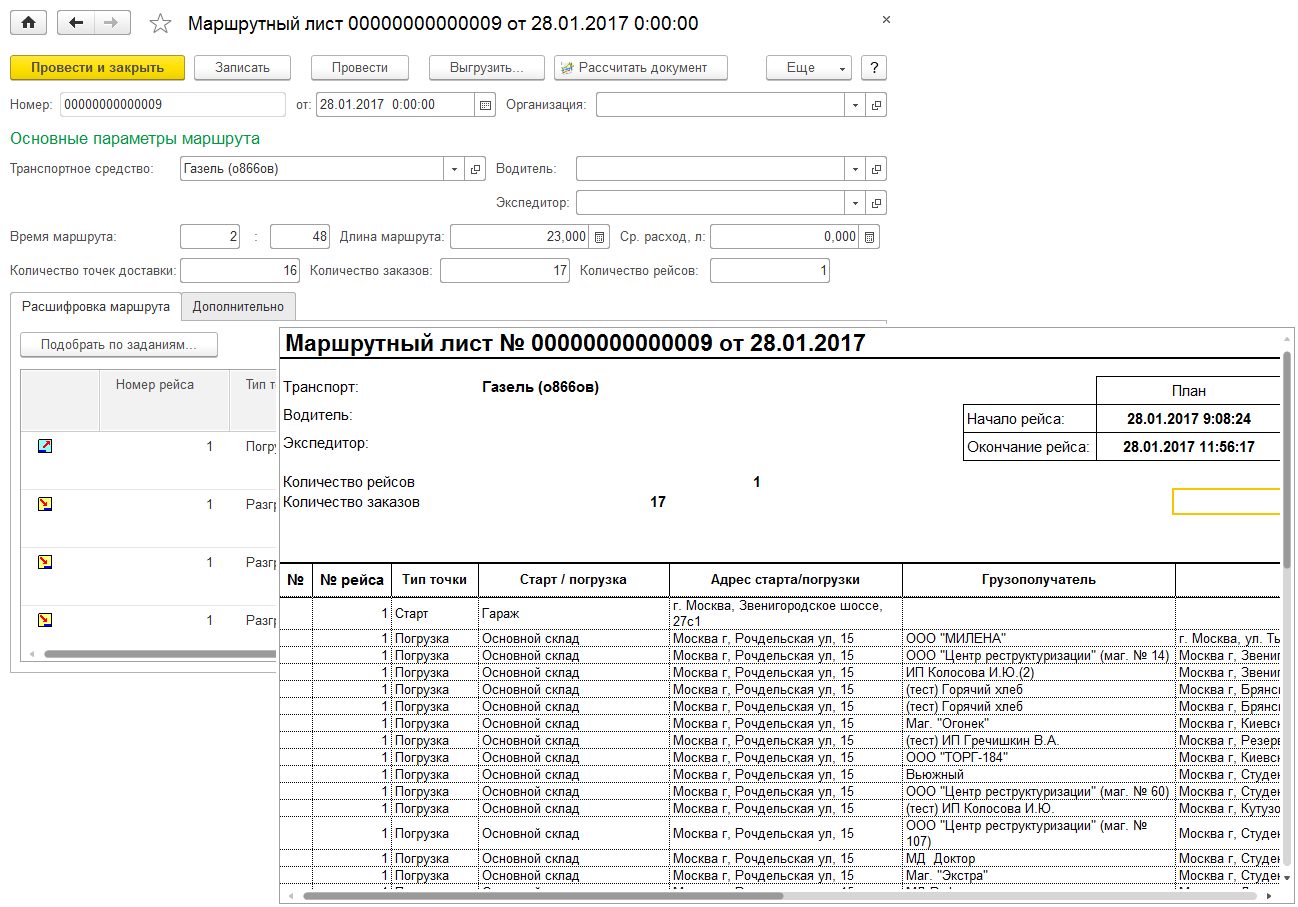Screen dimensions: 1298x907
Task: Click ООО "ТОРГ-184" consignee cell
Action: 1039,757
